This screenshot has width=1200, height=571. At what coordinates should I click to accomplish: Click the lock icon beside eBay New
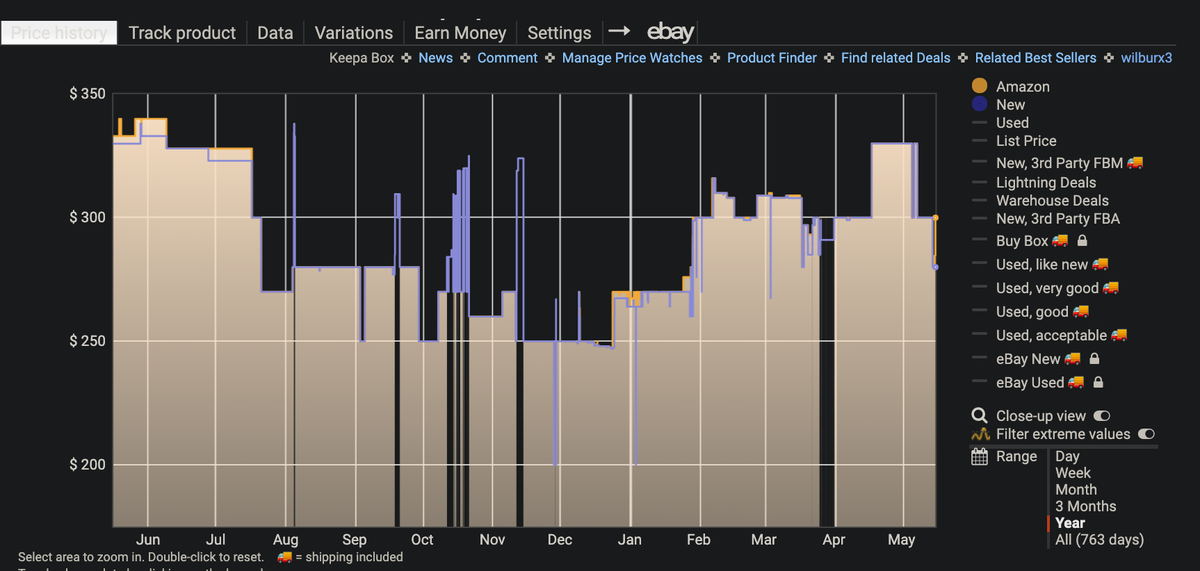(1094, 358)
